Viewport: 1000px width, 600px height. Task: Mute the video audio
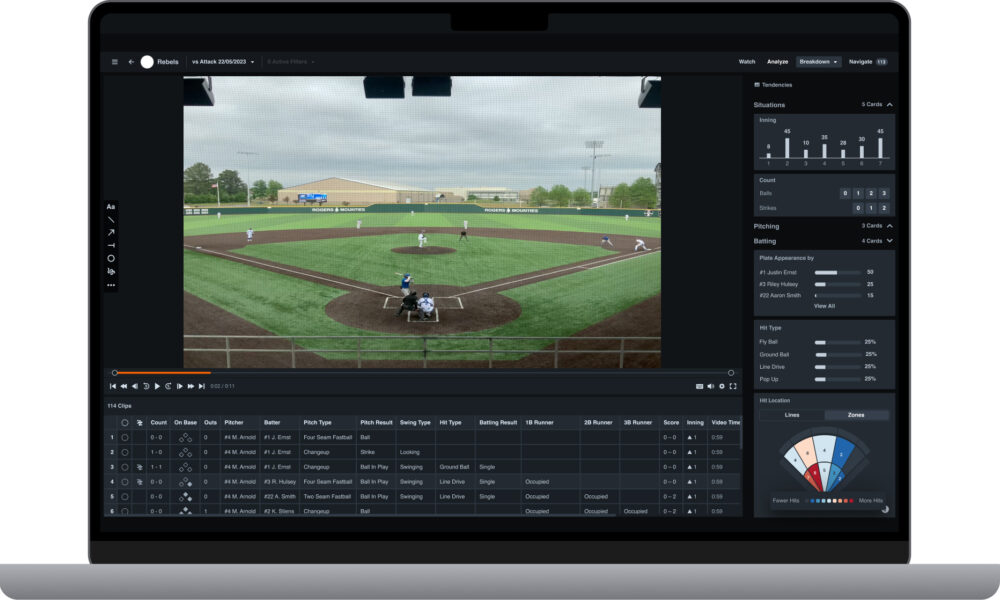710,385
